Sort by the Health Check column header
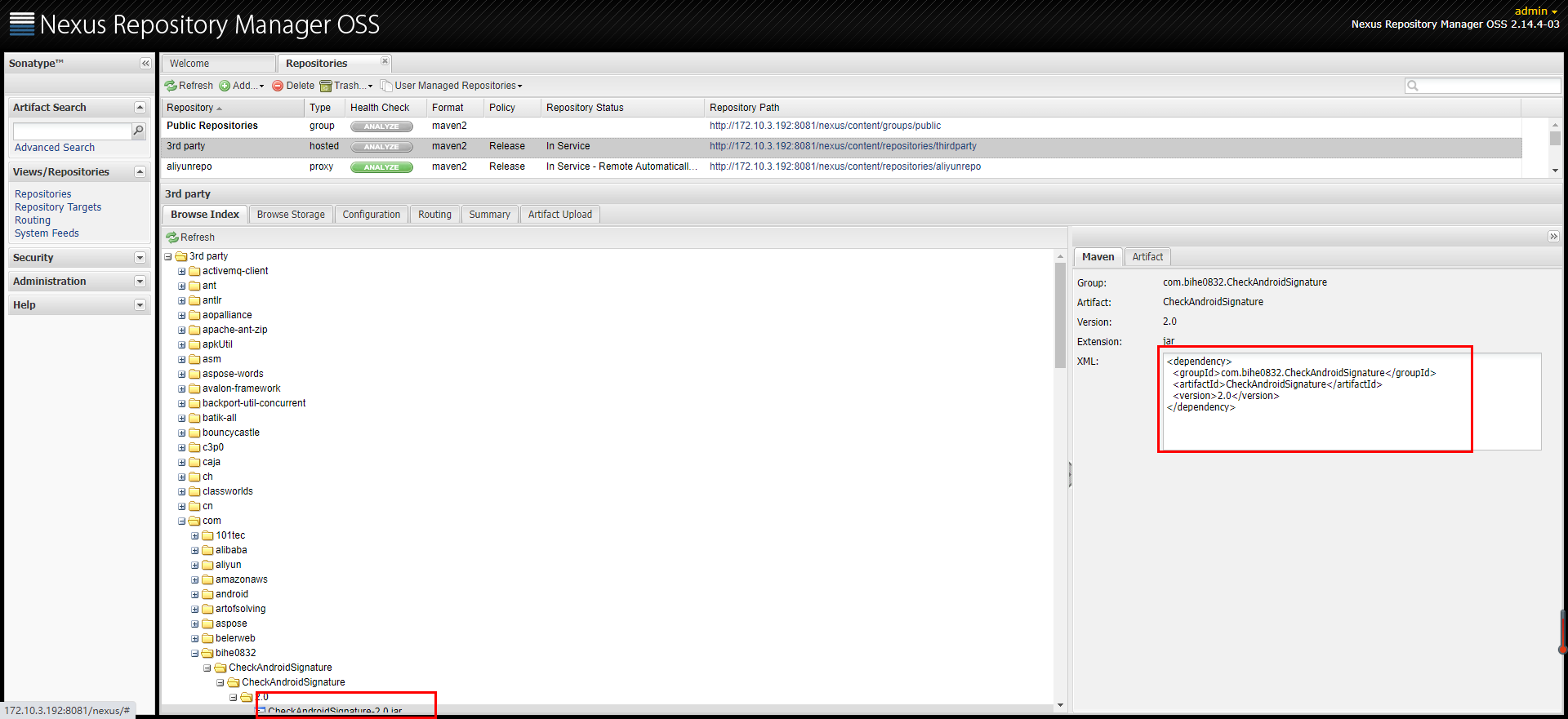The width and height of the screenshot is (1568, 719). 385,108
